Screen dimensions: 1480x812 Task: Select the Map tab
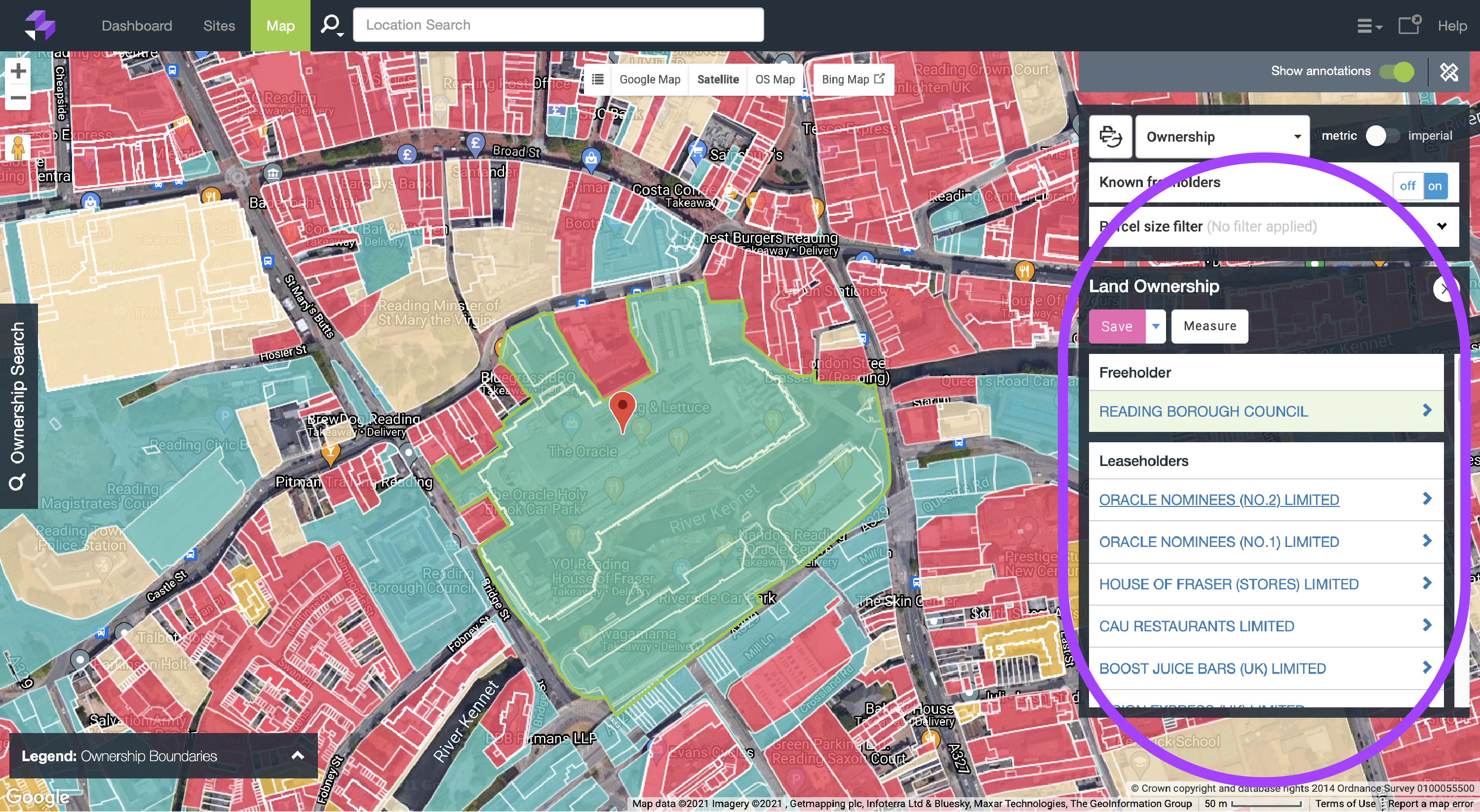pyautogui.click(x=280, y=26)
